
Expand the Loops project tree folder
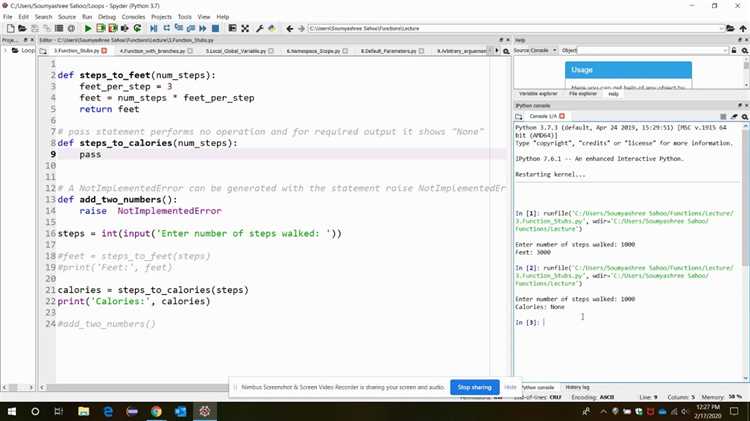[x=6, y=50]
